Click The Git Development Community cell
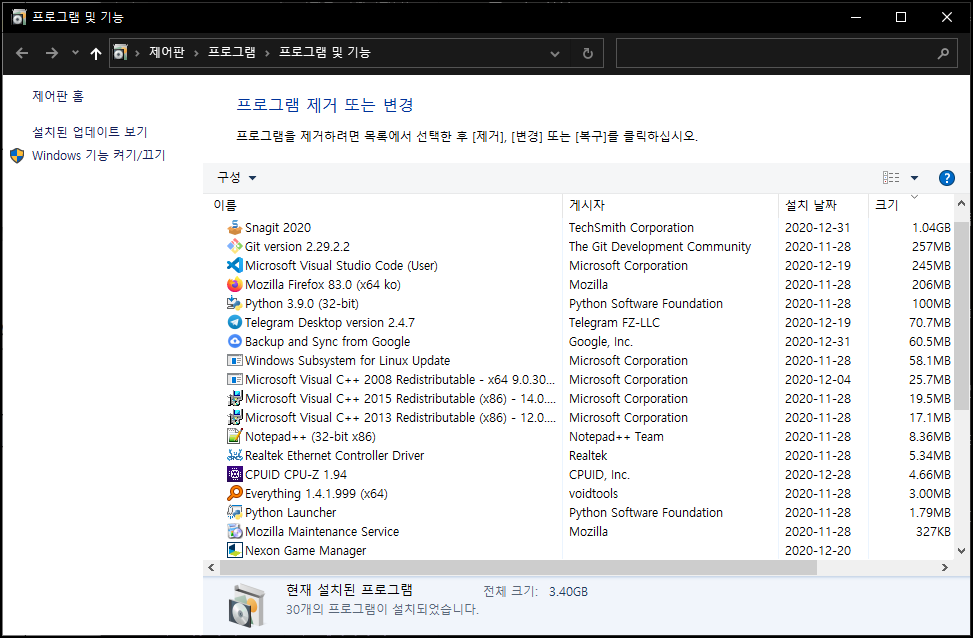The height and width of the screenshot is (638, 973). tap(660, 246)
